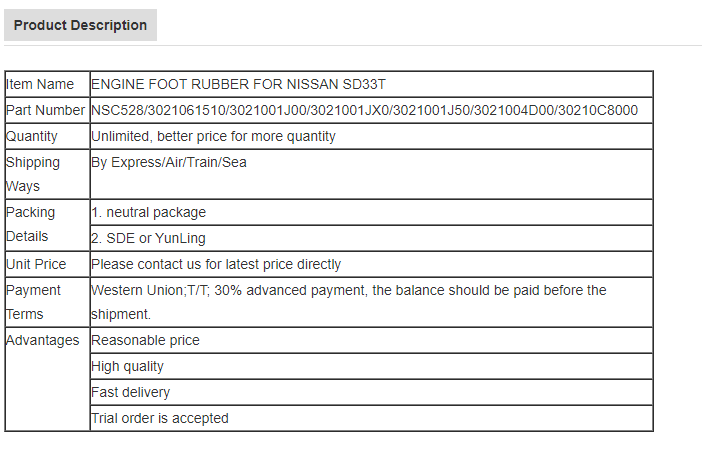Viewport: 702px width, 464px height.
Task: Click the Quantity label cell
Action: click(47, 136)
